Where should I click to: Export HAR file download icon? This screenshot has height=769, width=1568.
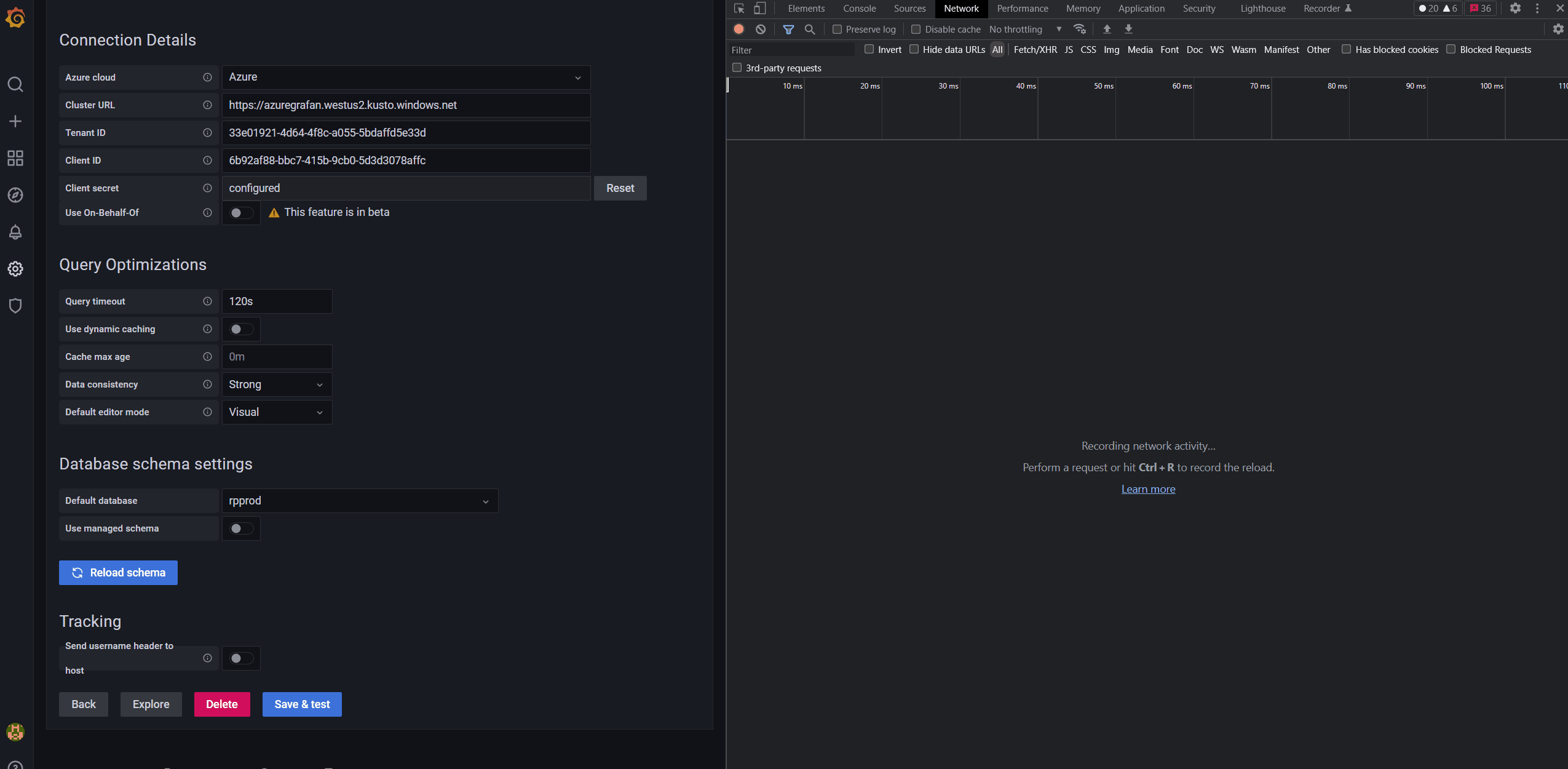click(1128, 29)
